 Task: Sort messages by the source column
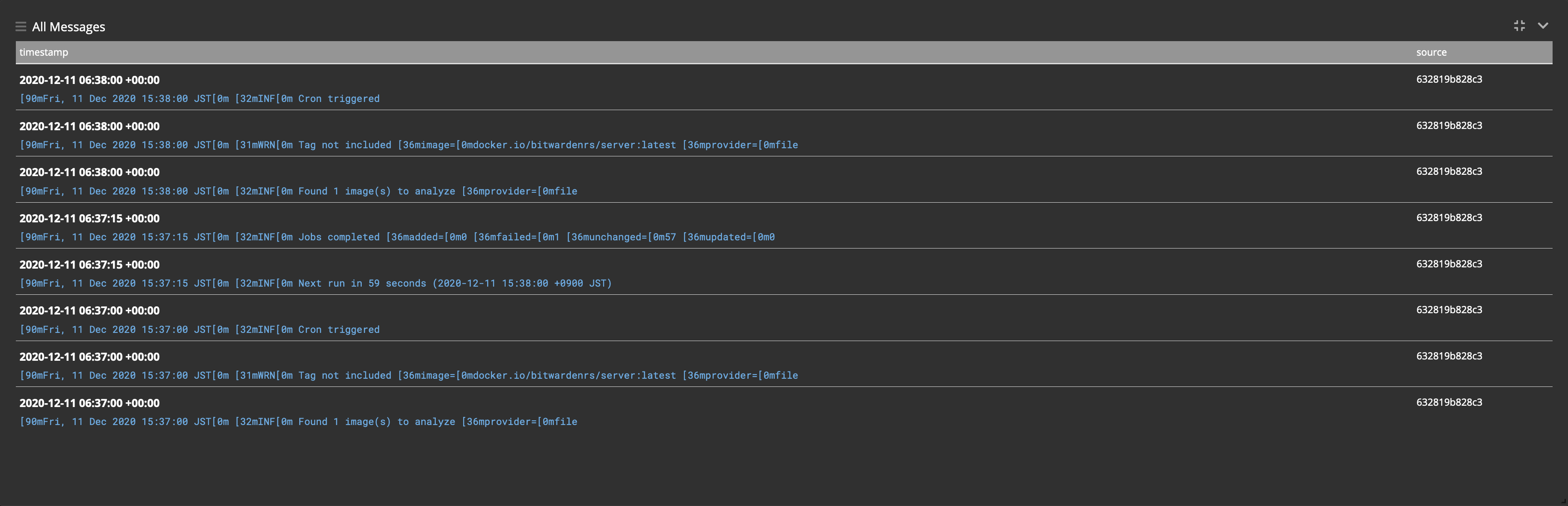click(1431, 52)
